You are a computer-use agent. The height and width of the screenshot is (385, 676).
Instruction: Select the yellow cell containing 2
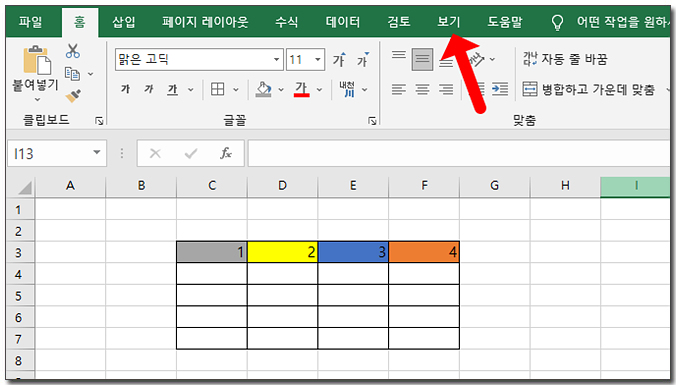click(x=282, y=252)
